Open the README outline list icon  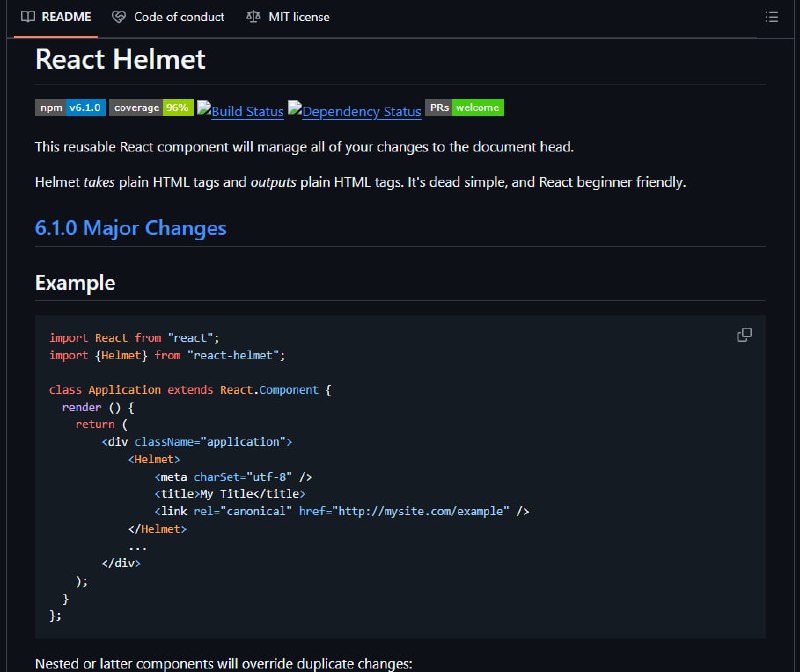pyautogui.click(x=772, y=17)
